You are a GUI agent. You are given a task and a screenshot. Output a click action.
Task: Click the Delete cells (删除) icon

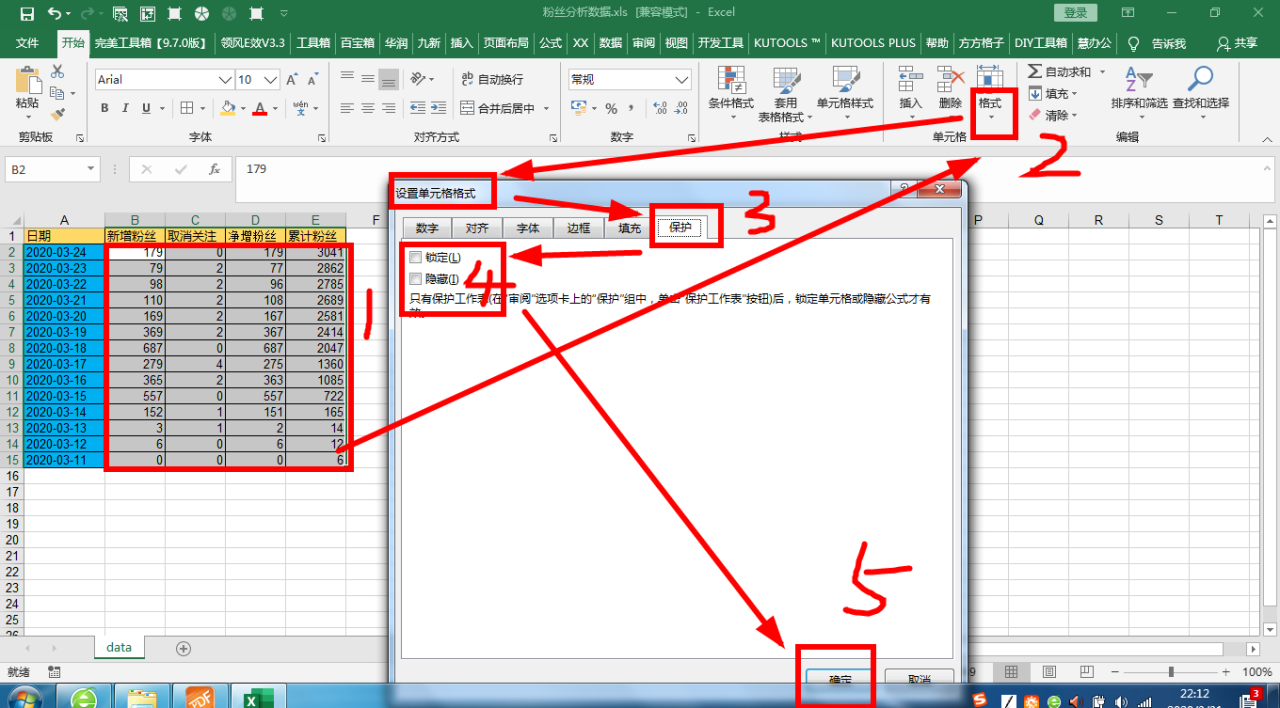[950, 79]
